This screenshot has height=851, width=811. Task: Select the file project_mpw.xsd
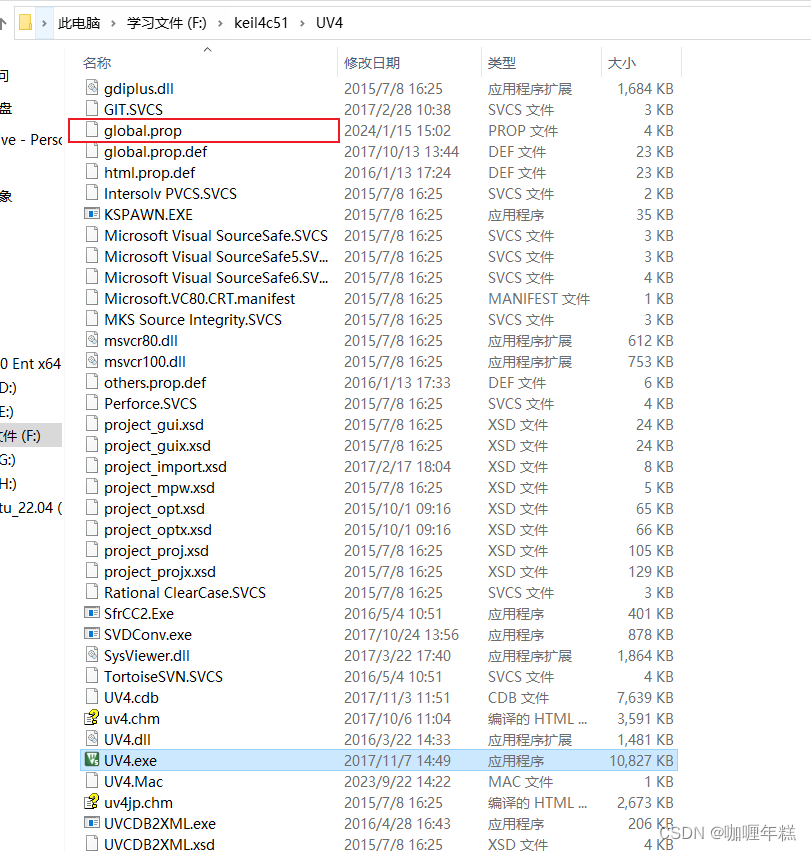coord(160,488)
